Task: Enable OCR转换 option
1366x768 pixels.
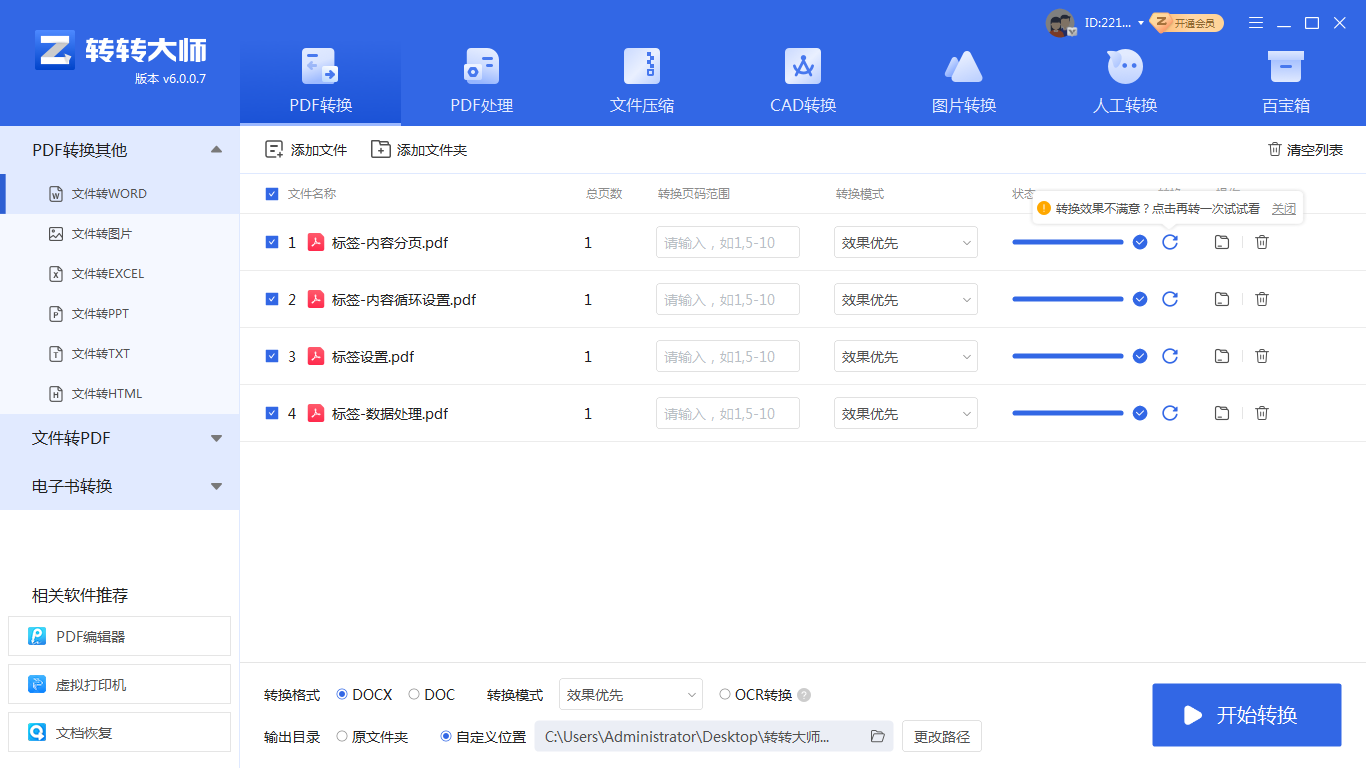Action: point(724,694)
